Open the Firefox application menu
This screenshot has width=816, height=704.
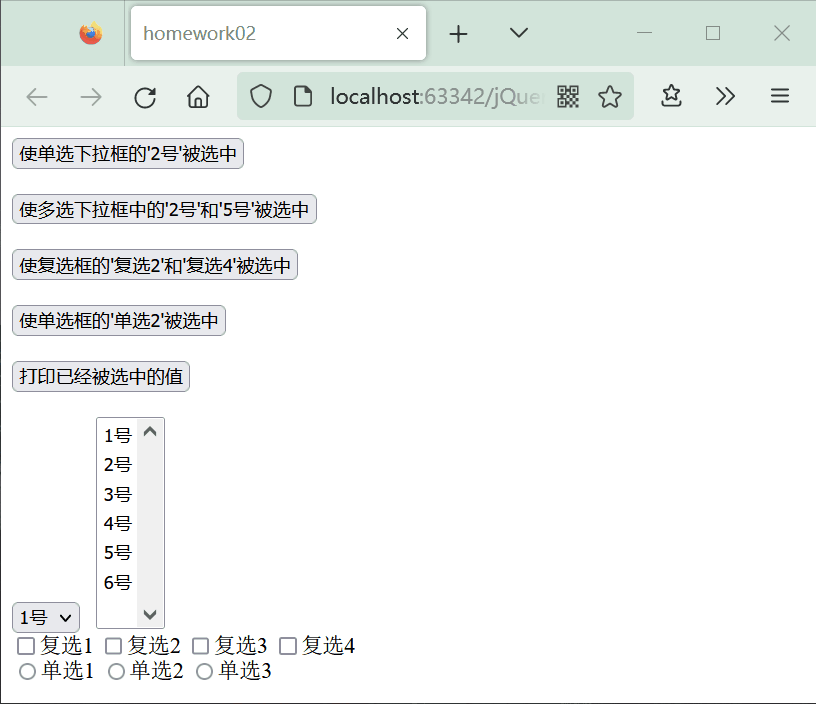[780, 96]
